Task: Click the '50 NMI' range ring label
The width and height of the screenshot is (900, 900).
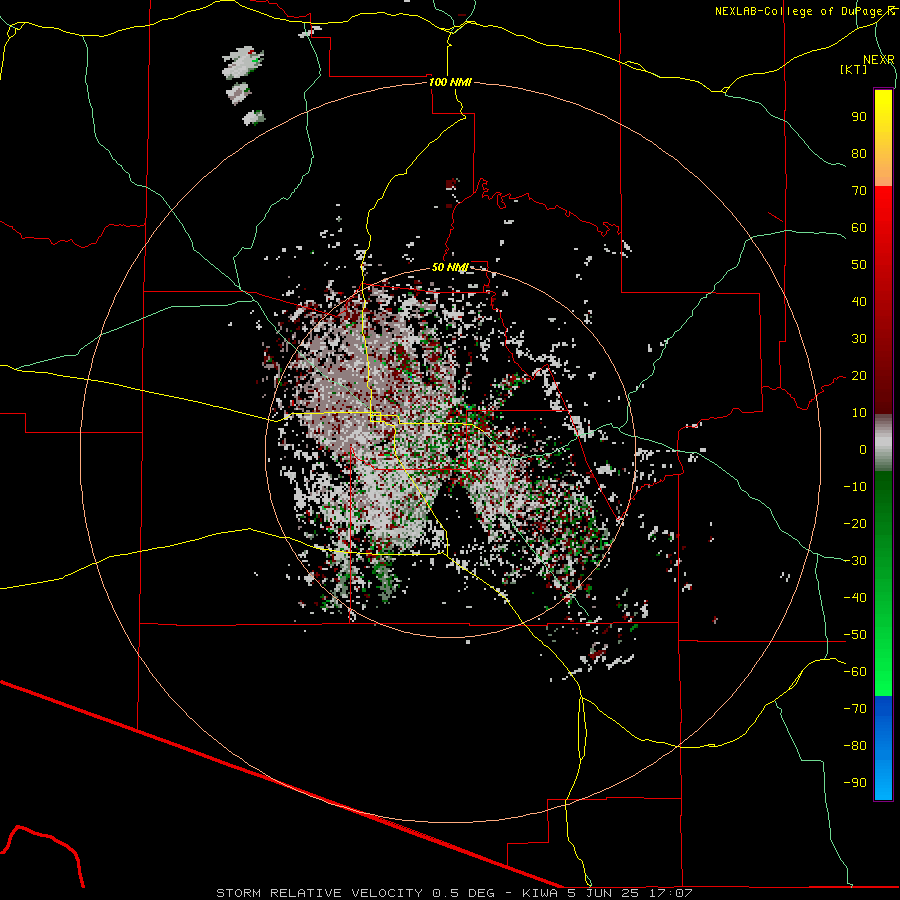Action: point(450,267)
